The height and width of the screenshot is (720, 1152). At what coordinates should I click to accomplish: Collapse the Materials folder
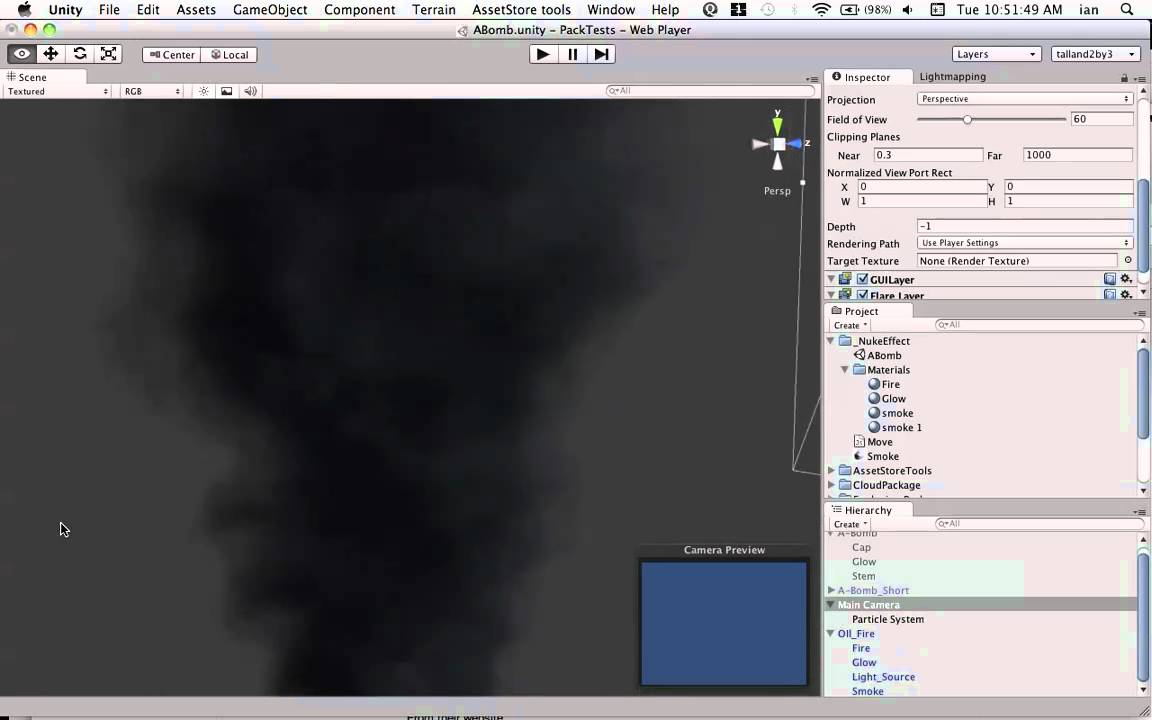(845, 370)
